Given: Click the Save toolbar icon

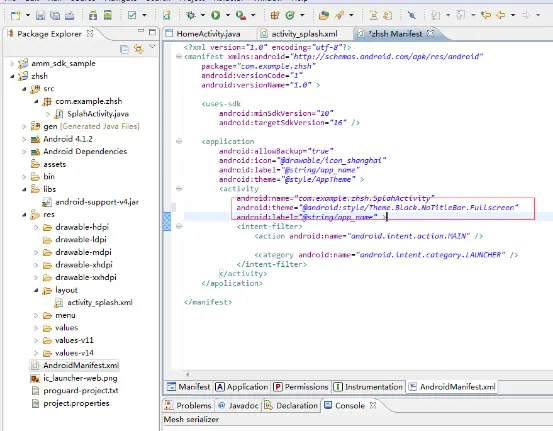Looking at the screenshot, I should click(x=41, y=15).
